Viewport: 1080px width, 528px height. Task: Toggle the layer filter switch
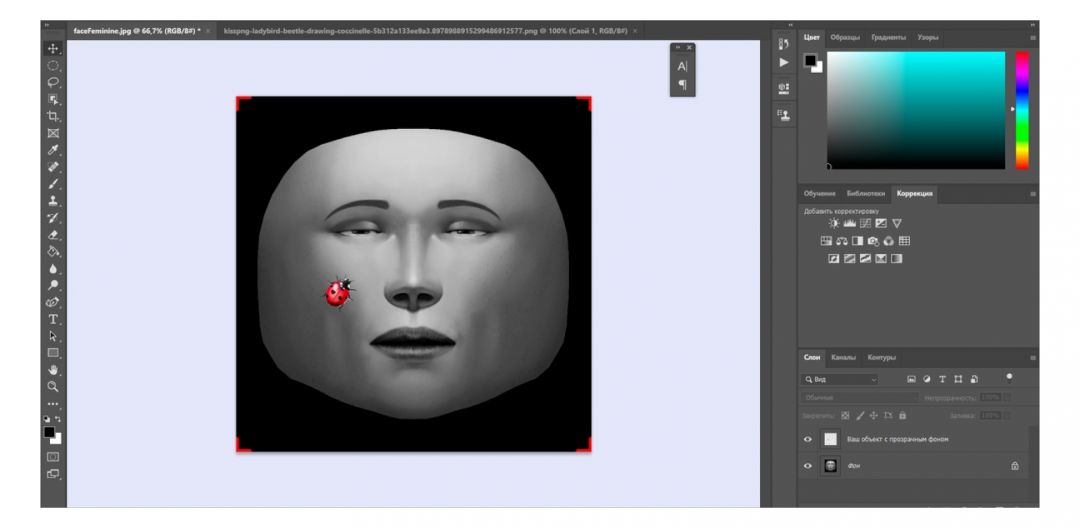point(1008,378)
